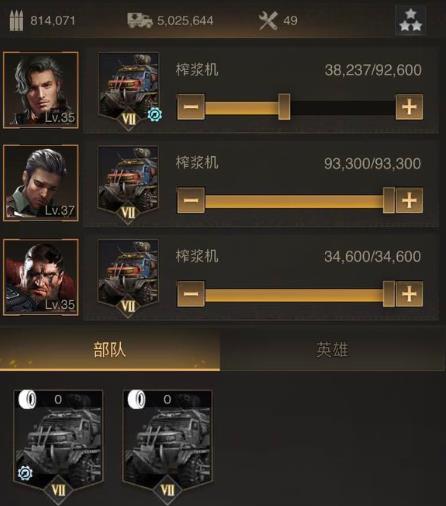The height and width of the screenshot is (506, 446).
Task: Select the Lv.35 red-caped hero portrait
Action: coord(41,277)
